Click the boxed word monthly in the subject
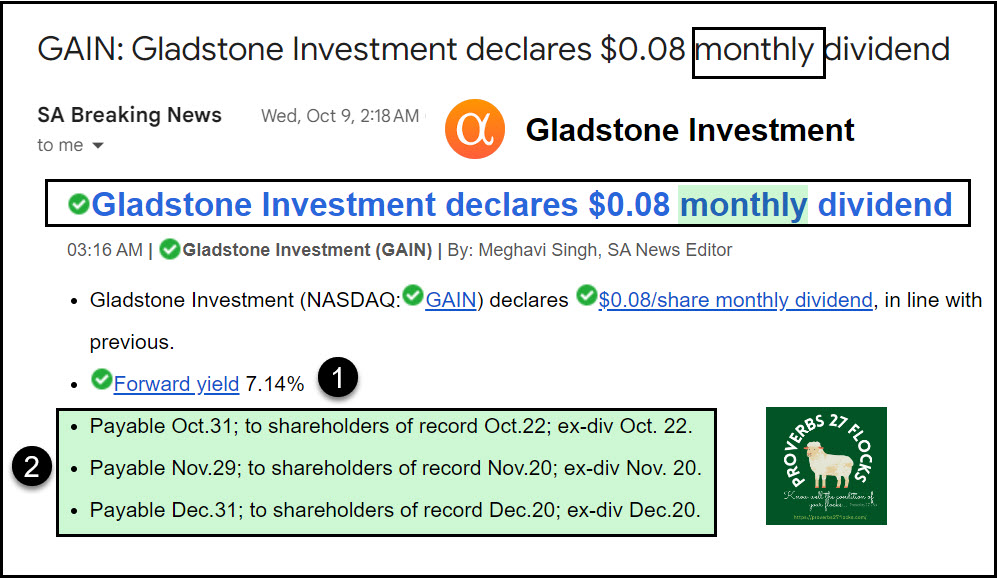 [x=759, y=50]
